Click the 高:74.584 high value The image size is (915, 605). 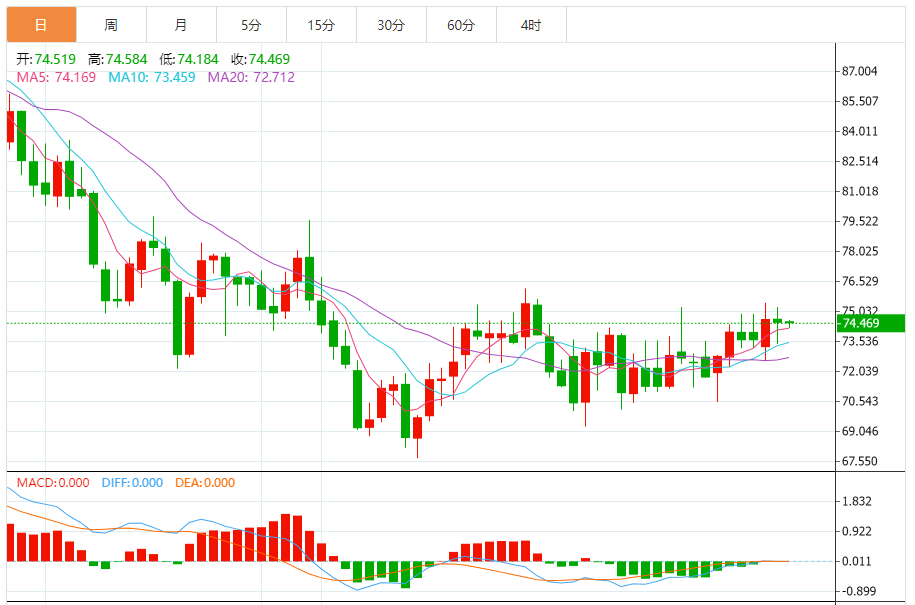[x=118, y=59]
